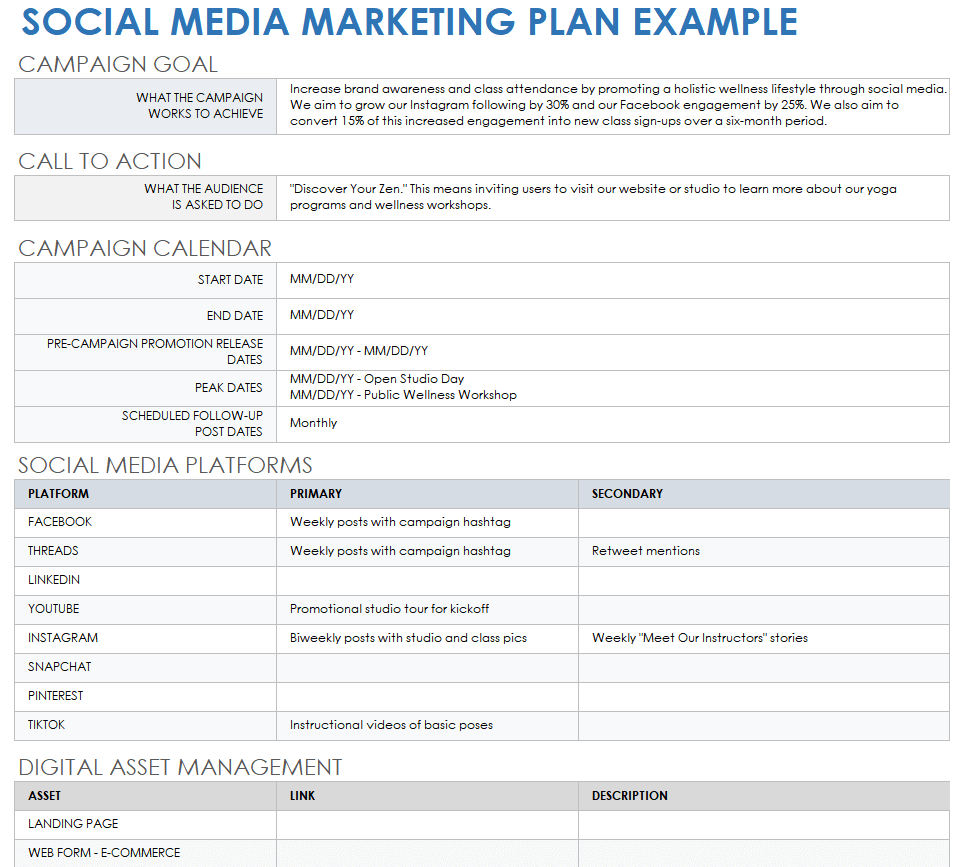
Task: Click the empty primary cell for LinkedIn
Action: 427,580
